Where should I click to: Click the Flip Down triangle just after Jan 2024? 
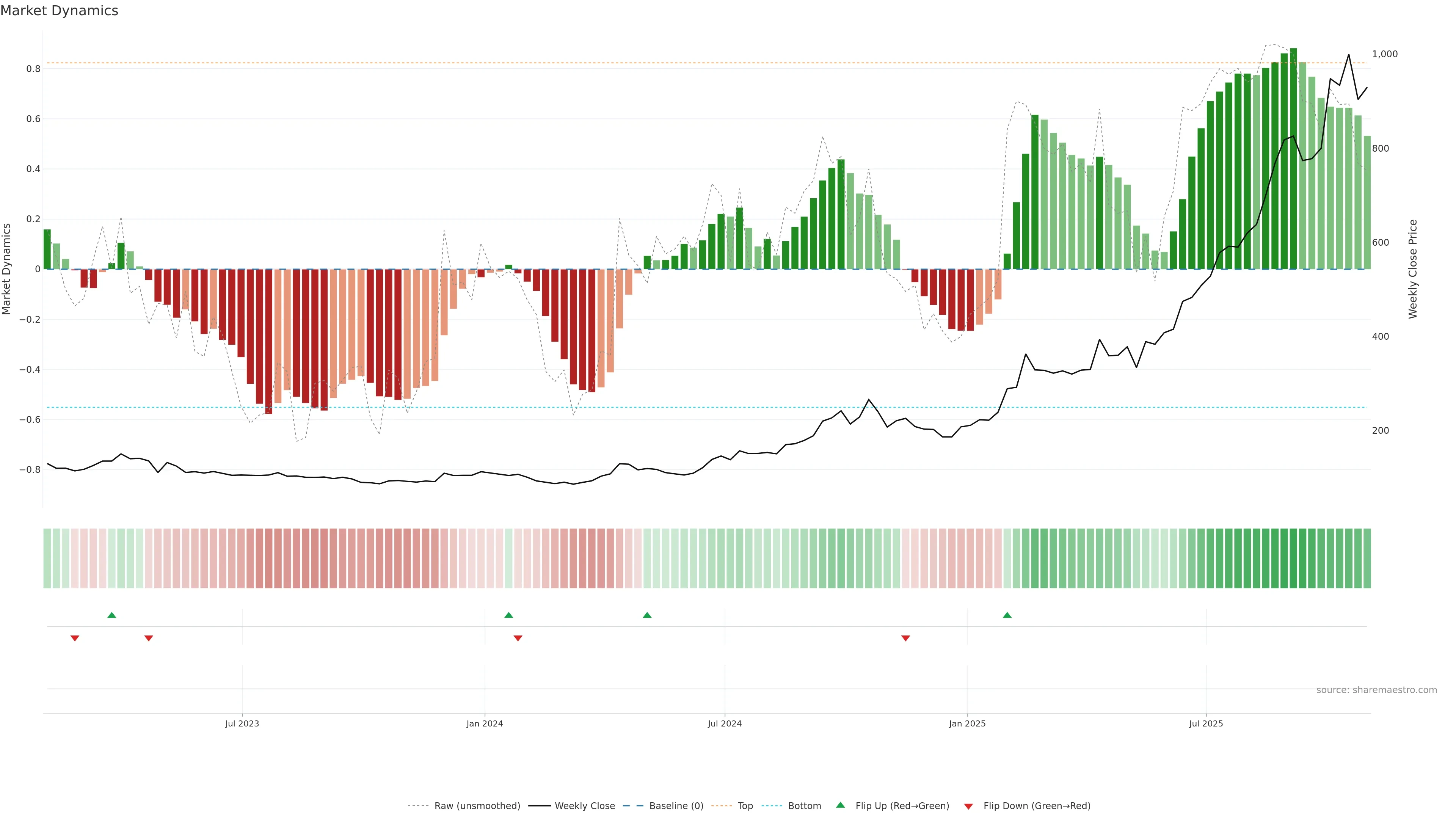518,638
